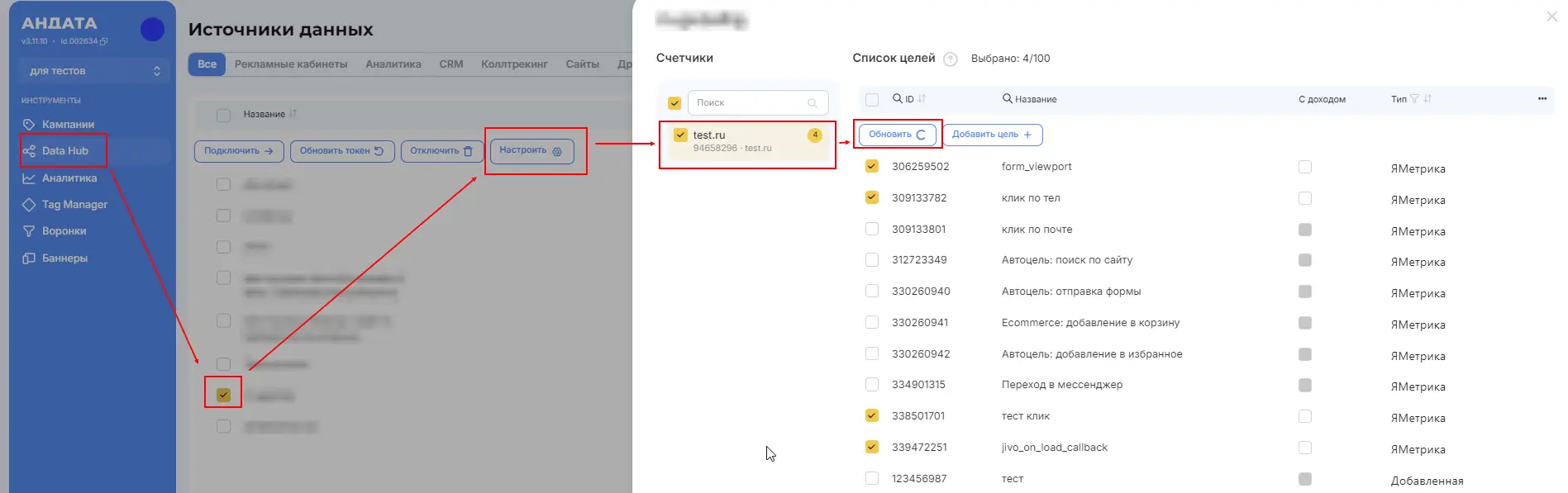This screenshot has width=1568, height=493.
Task: Uncheck the selected data source row checkbox
Action: [223, 395]
